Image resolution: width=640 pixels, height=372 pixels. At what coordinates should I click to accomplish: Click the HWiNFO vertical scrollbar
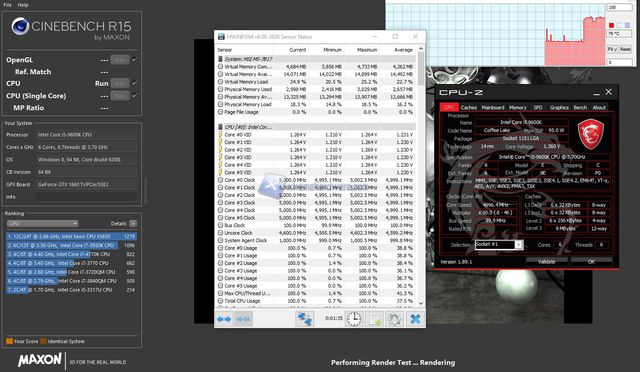pos(421,176)
